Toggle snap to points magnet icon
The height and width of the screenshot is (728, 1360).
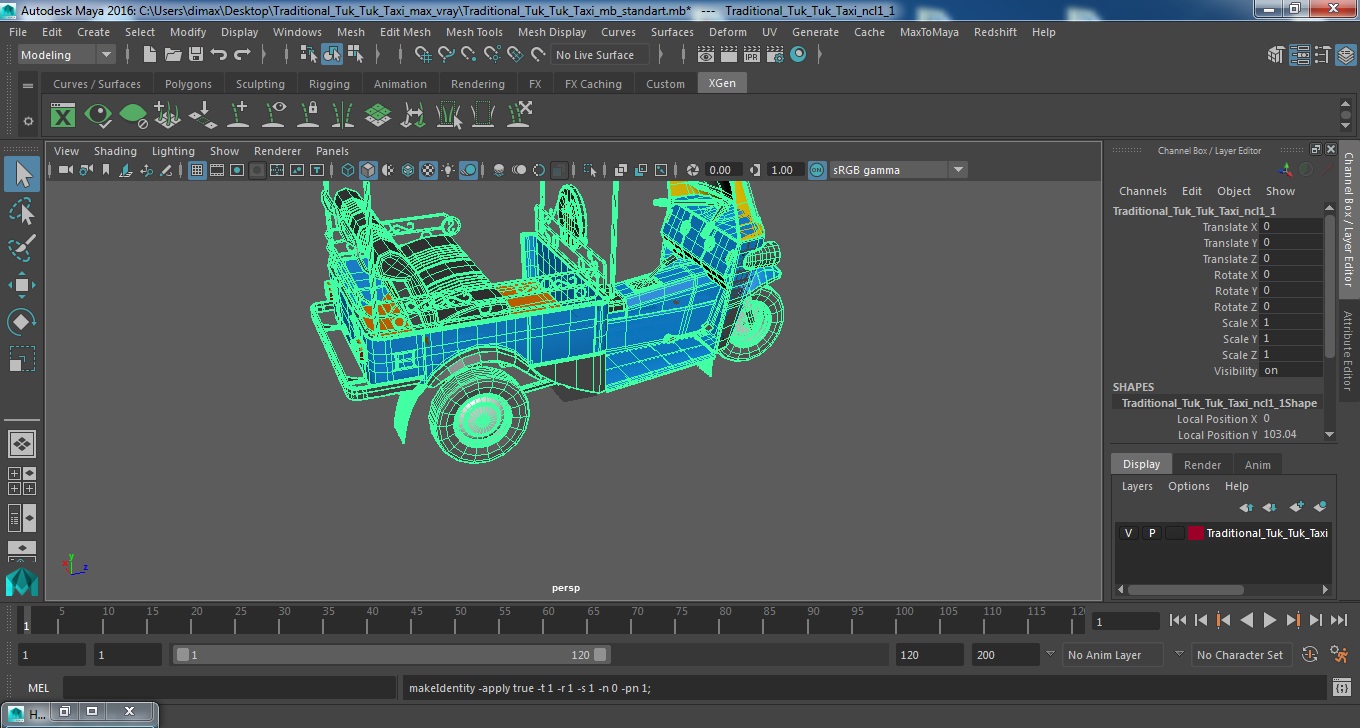(x=468, y=55)
